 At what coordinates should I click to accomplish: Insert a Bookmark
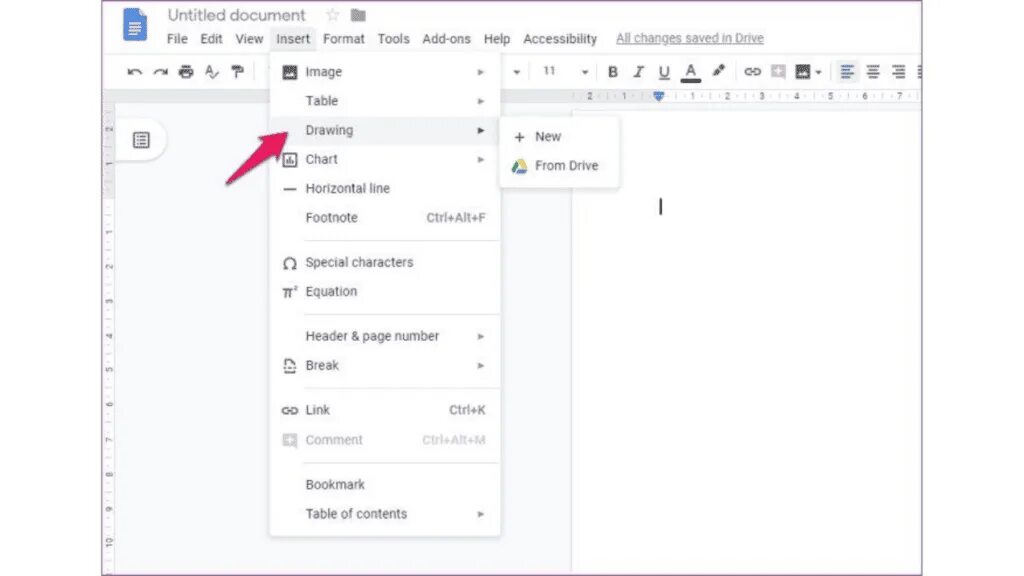click(385, 485)
